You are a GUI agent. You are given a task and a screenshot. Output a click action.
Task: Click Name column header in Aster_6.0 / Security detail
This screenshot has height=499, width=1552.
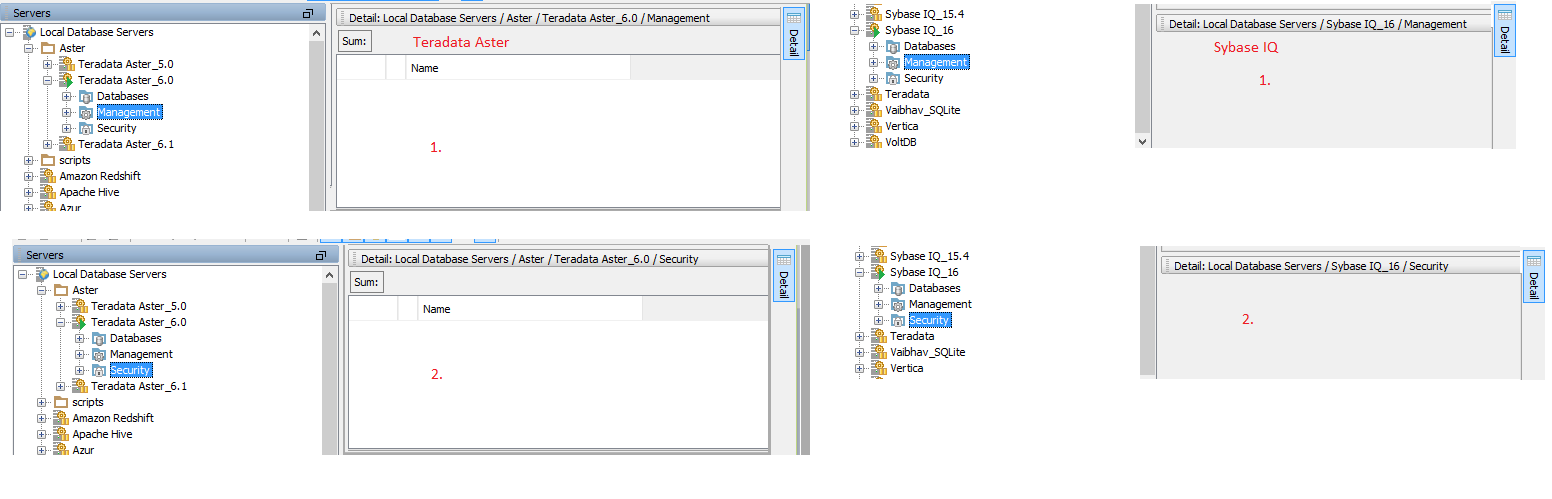coord(530,309)
